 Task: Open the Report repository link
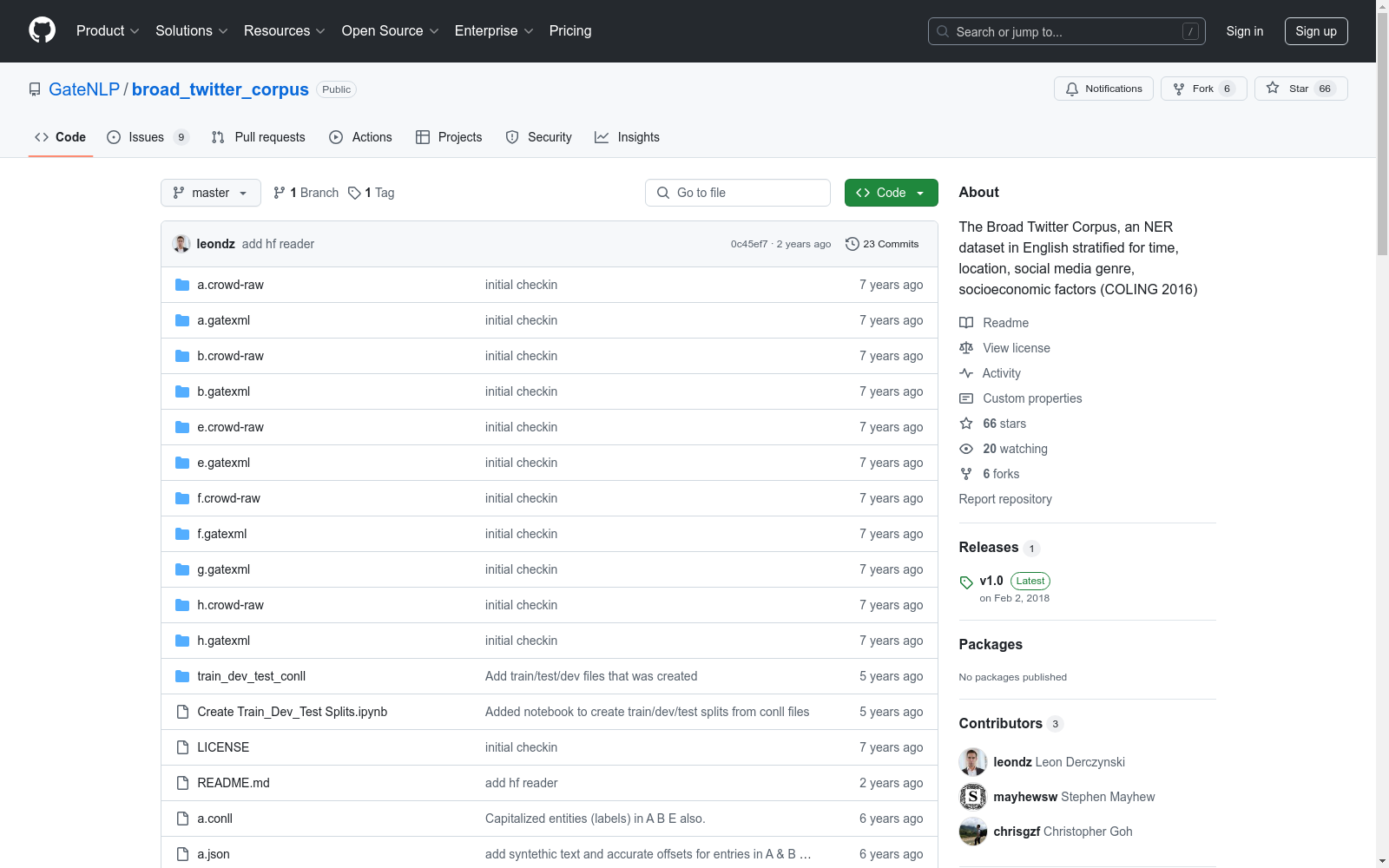point(1005,499)
